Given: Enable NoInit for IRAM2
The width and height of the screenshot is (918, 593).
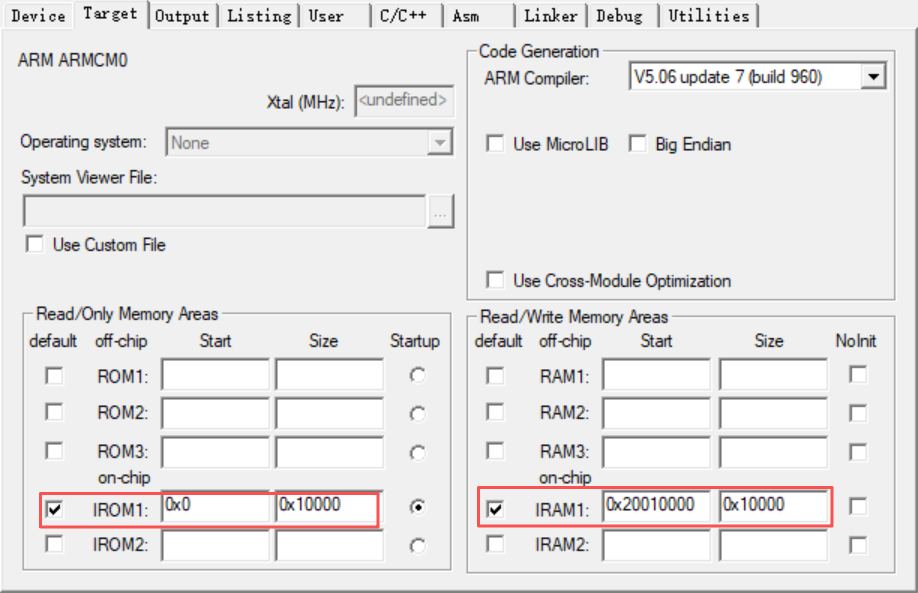Looking at the screenshot, I should pos(858,546).
